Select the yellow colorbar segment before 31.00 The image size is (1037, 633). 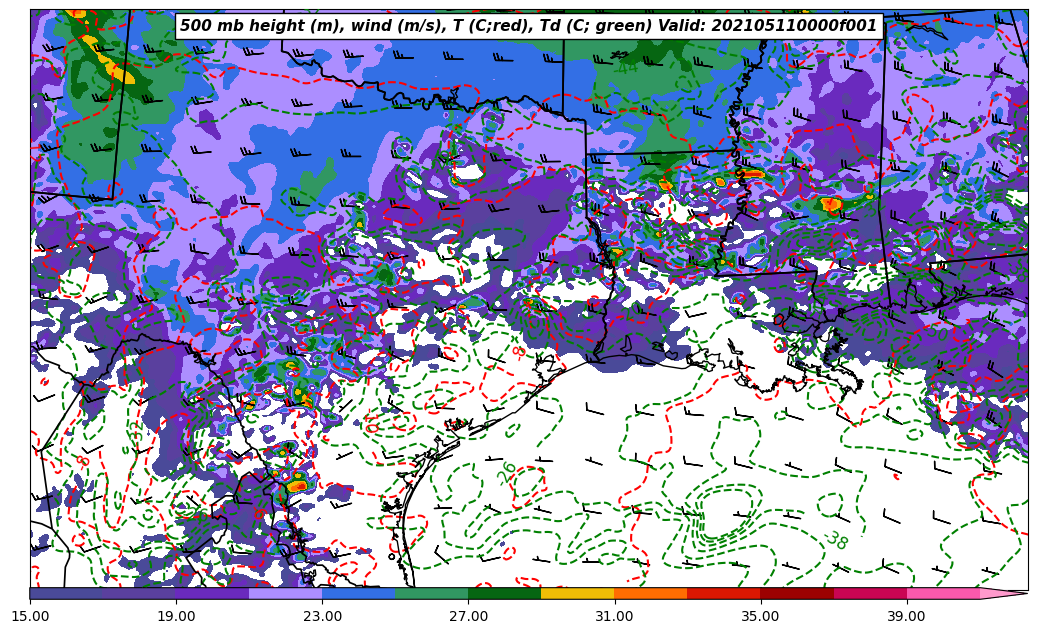click(x=578, y=593)
